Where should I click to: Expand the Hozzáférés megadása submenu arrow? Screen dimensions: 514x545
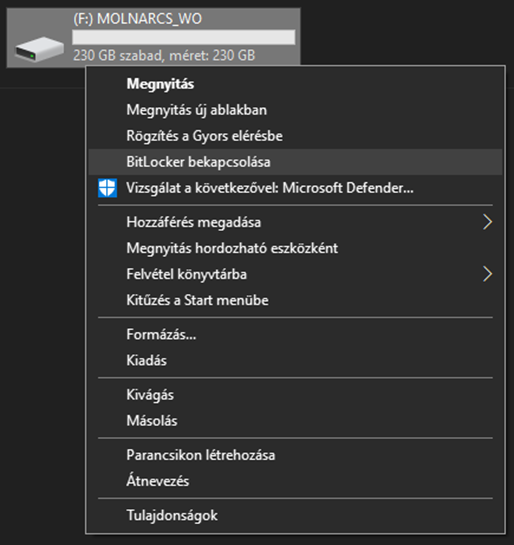pos(488,222)
